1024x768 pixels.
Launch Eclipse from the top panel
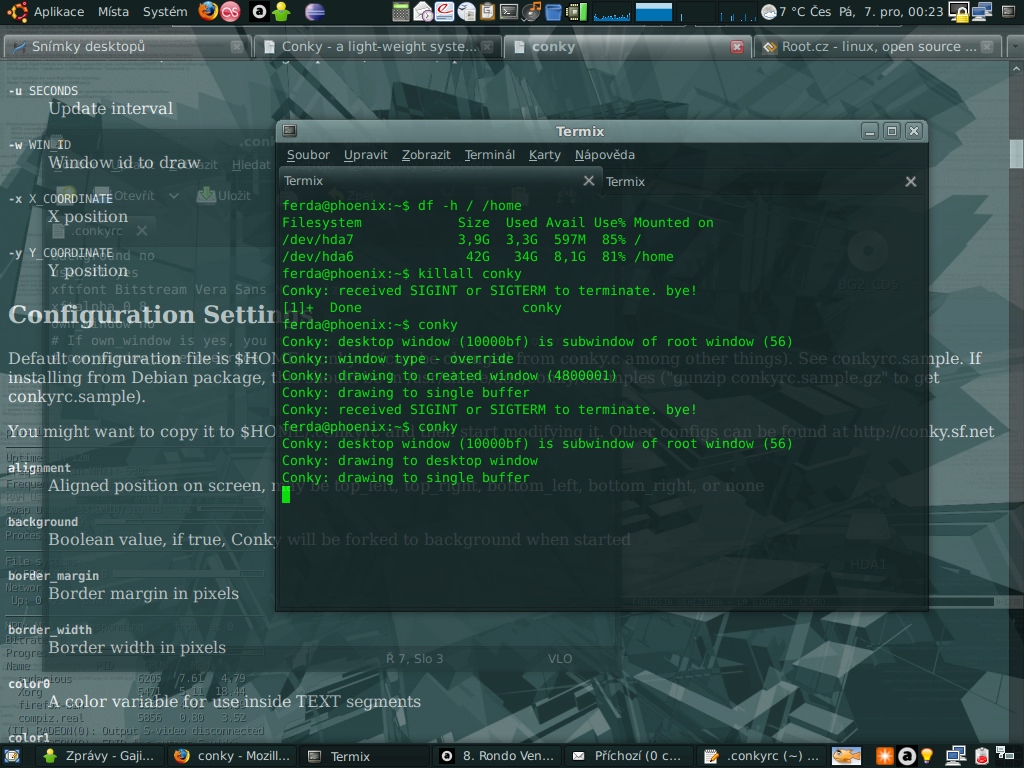(315, 11)
